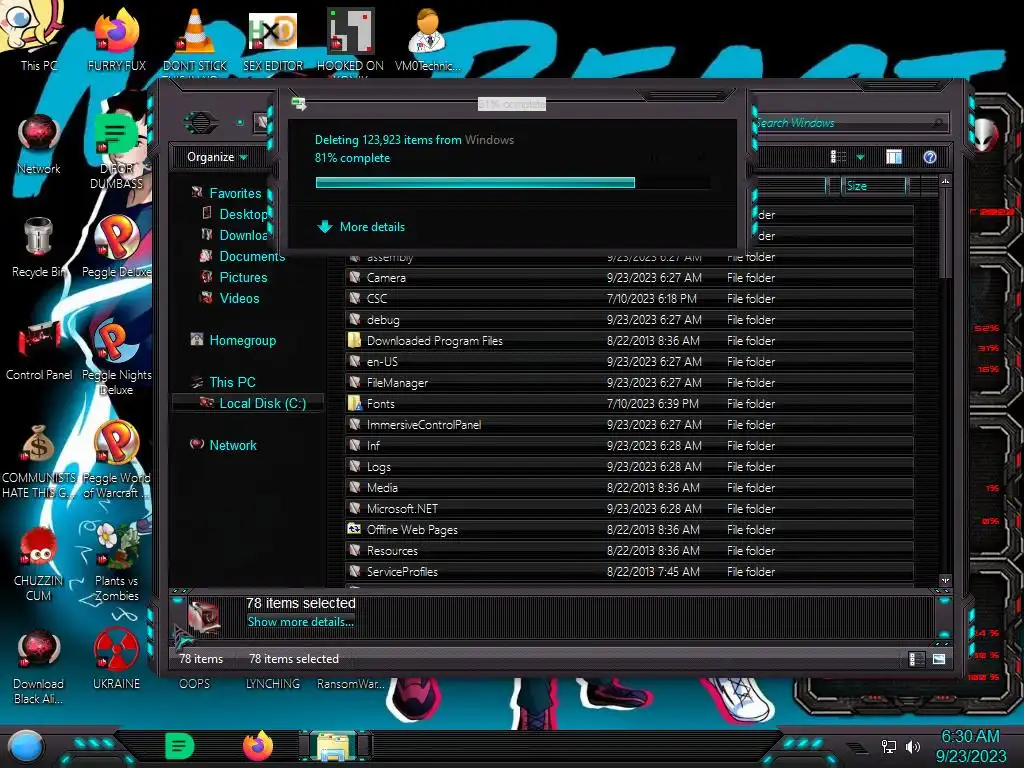Select the FileManager folder
This screenshot has height=768, width=1024.
pos(630,382)
